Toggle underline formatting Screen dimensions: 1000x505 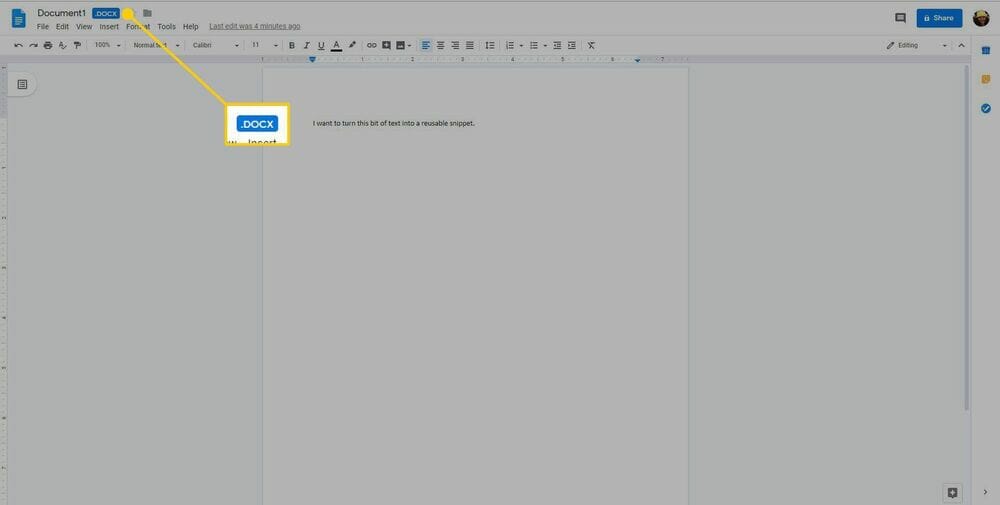[320, 45]
